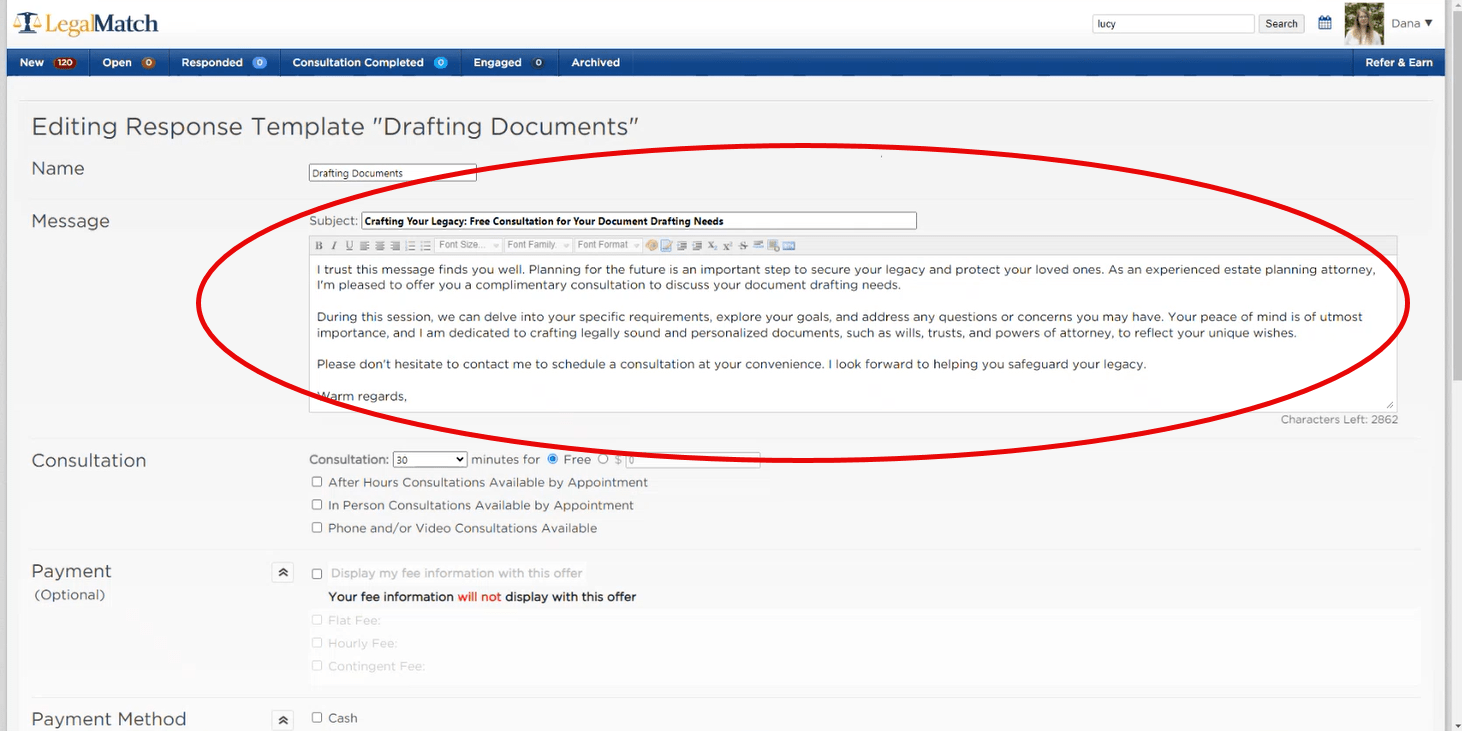1462x731 pixels.
Task: Collapse the Payment section chevron
Action: (x=283, y=573)
